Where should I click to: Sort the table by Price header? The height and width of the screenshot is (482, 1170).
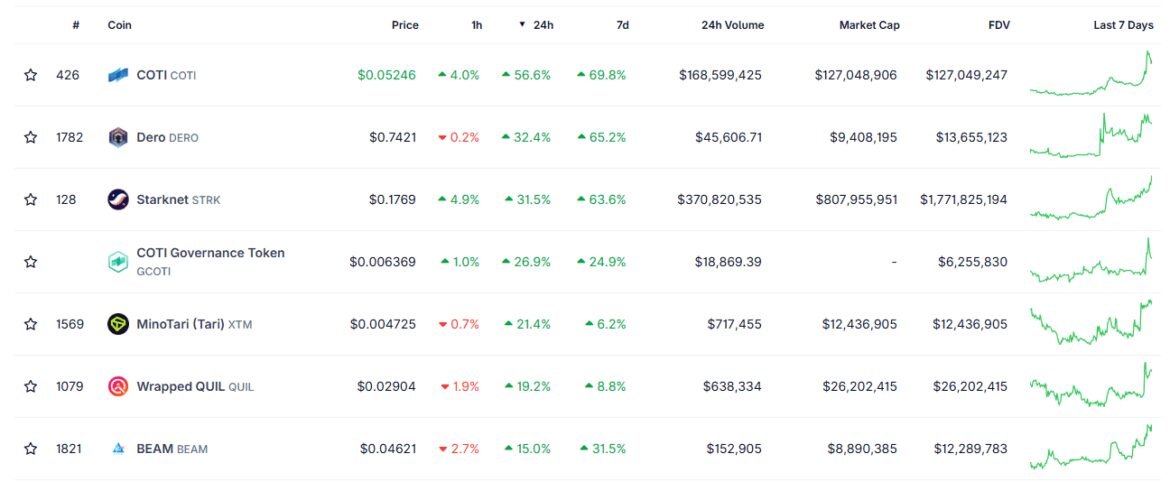(x=404, y=25)
